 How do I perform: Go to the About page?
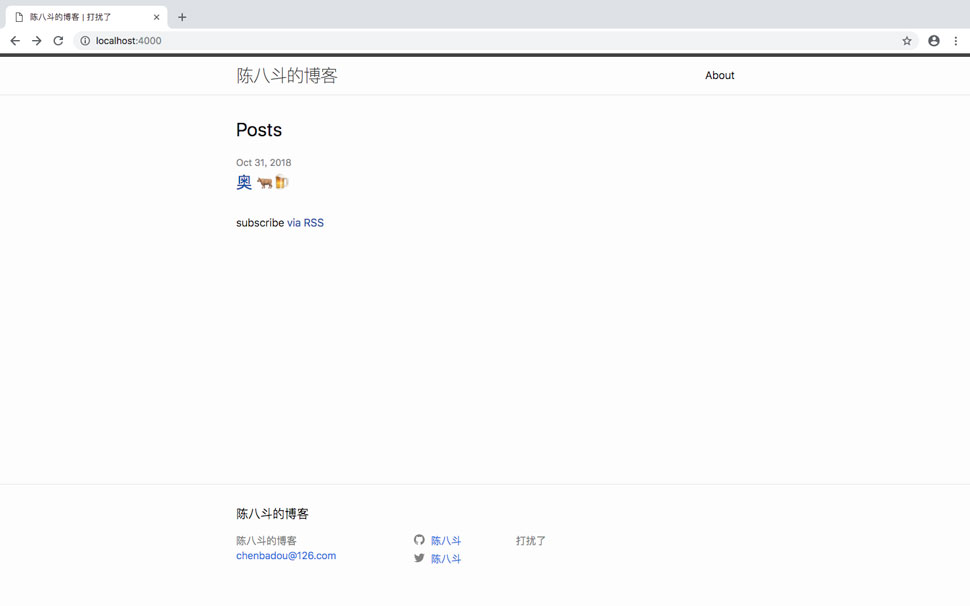[x=719, y=75]
